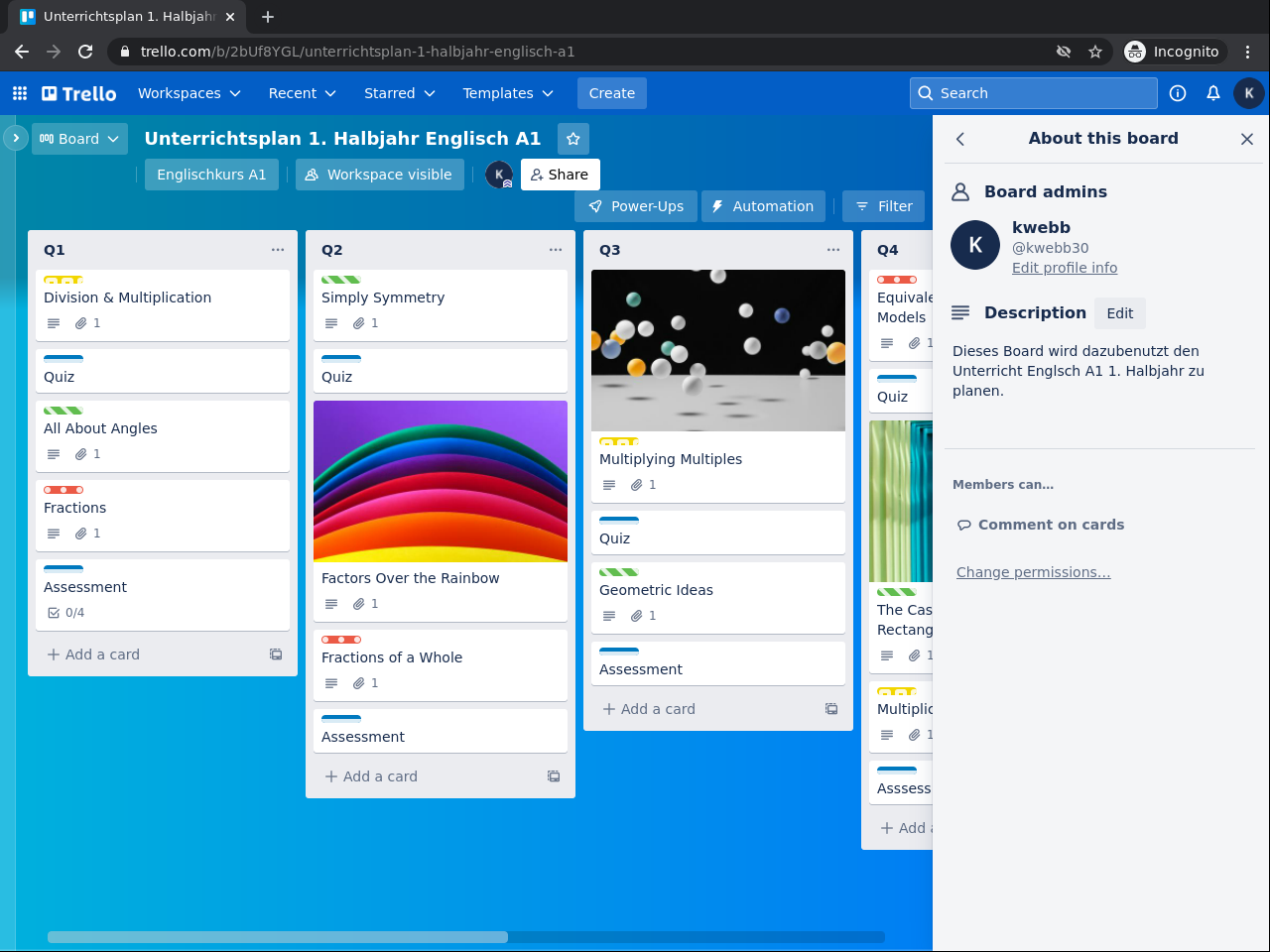Create card from template in Q1
Viewport: 1270px width, 952px height.
click(276, 654)
